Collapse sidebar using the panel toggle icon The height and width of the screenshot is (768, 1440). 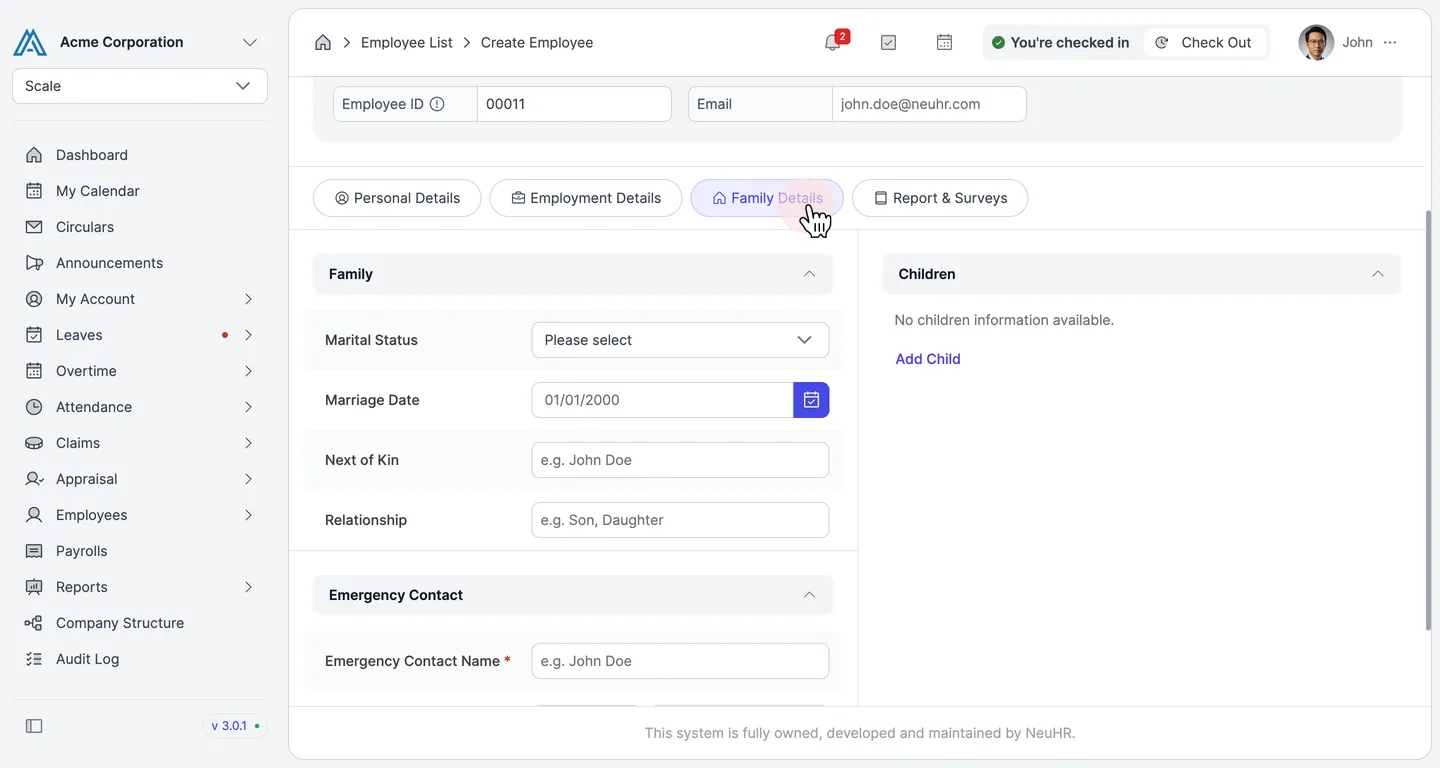tap(34, 726)
